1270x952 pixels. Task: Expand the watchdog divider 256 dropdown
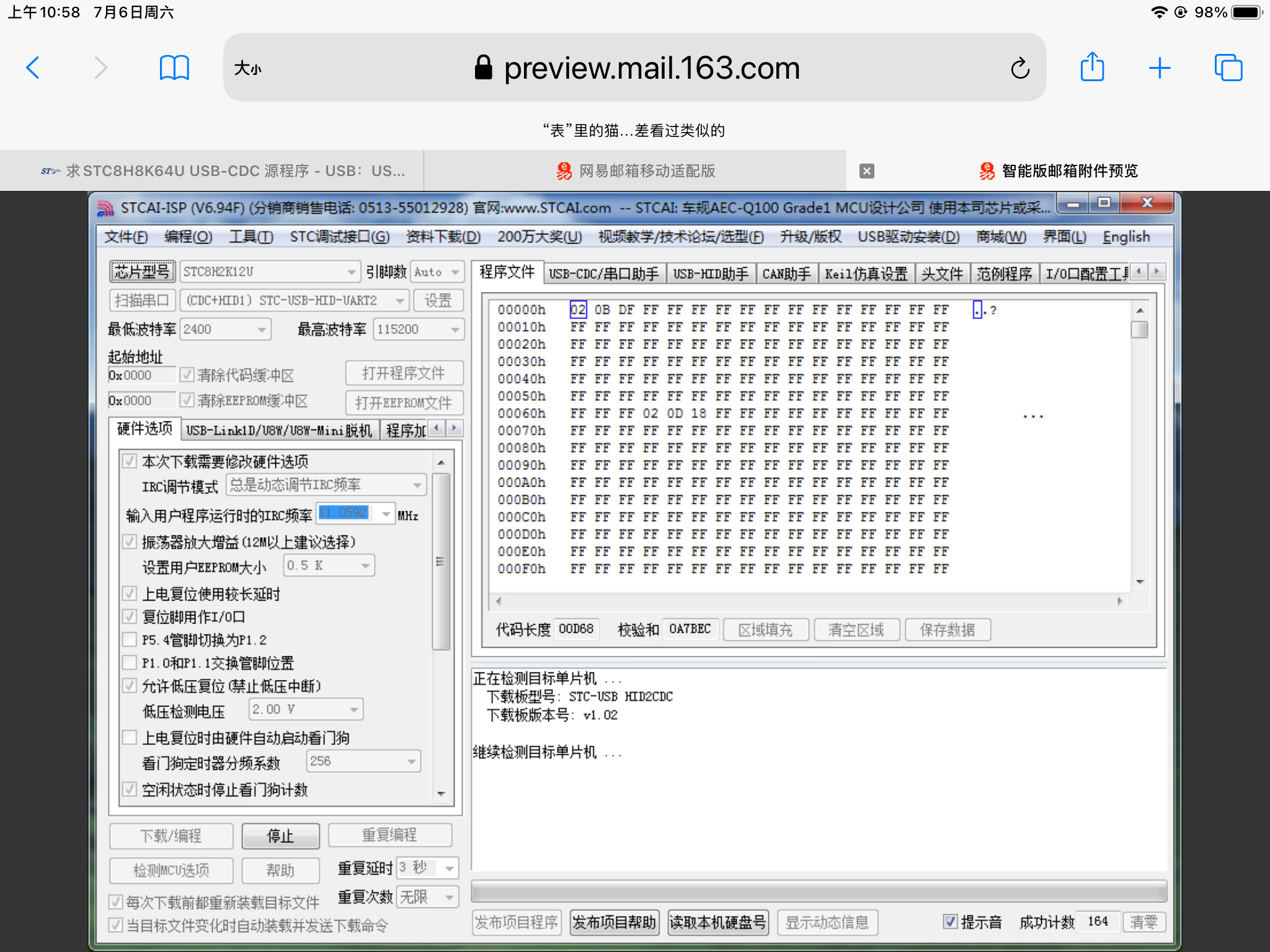(x=412, y=761)
